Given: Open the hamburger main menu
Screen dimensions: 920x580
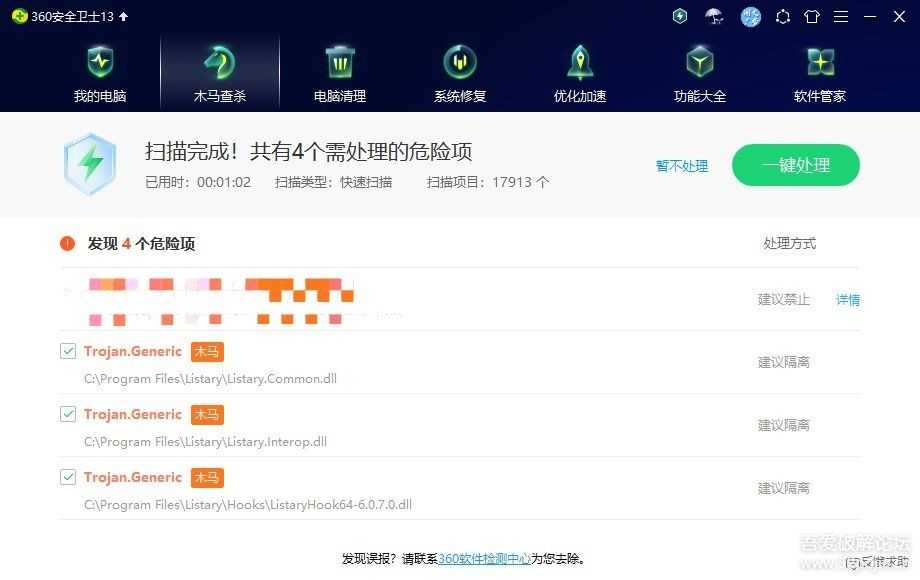Looking at the screenshot, I should click(x=841, y=17).
